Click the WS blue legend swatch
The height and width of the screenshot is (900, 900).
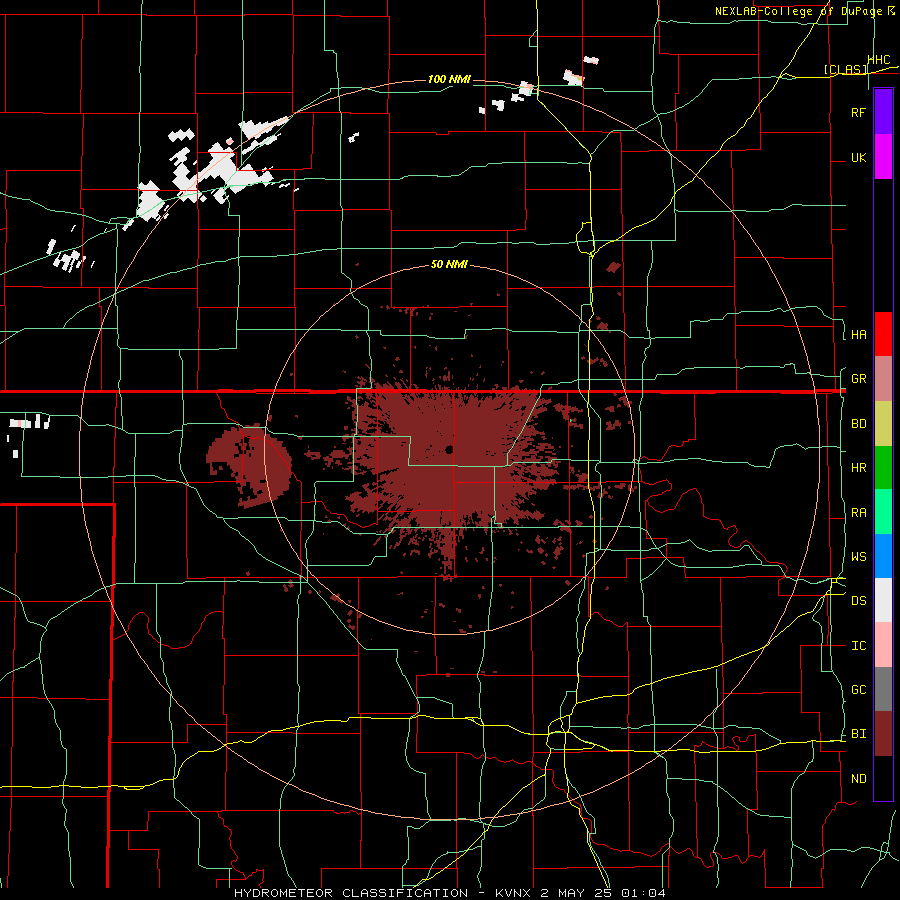coord(883,556)
